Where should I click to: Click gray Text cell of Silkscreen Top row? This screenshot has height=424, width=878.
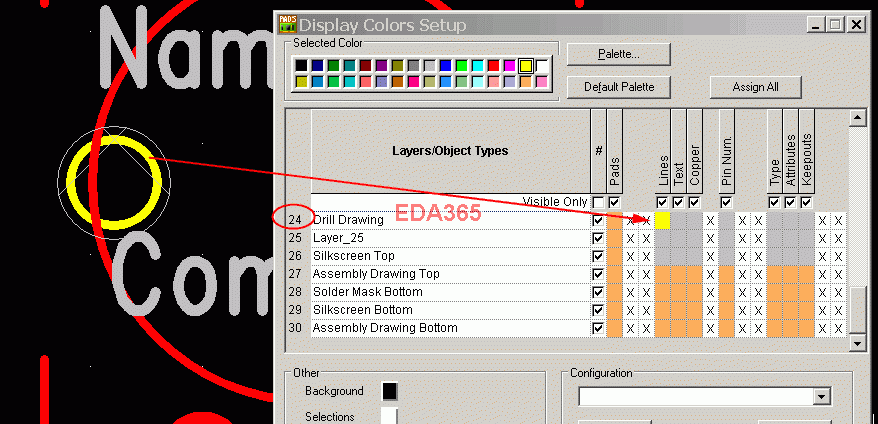(x=678, y=256)
